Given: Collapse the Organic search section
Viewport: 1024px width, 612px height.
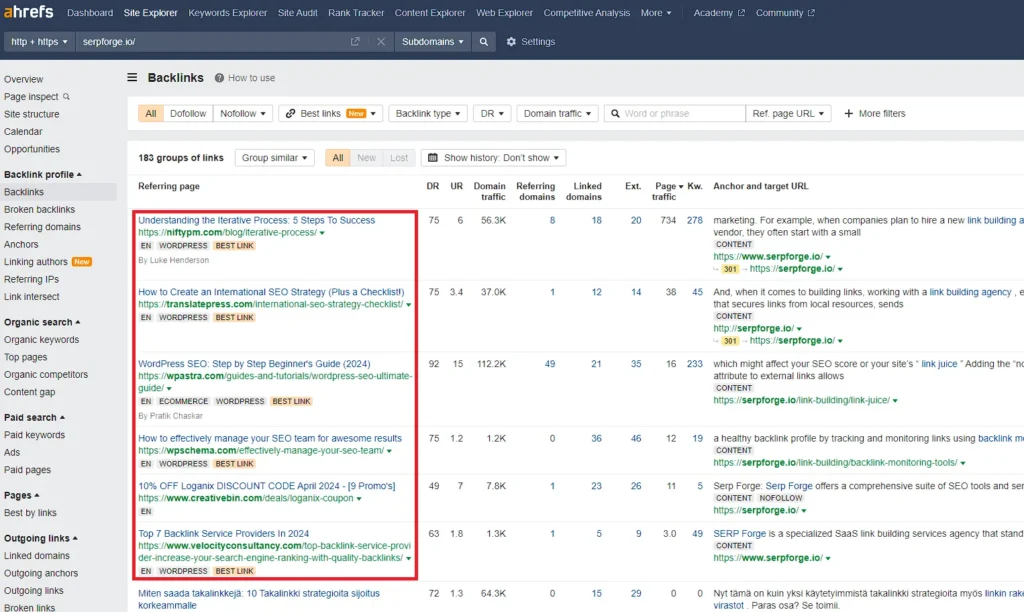Looking at the screenshot, I should coord(42,322).
